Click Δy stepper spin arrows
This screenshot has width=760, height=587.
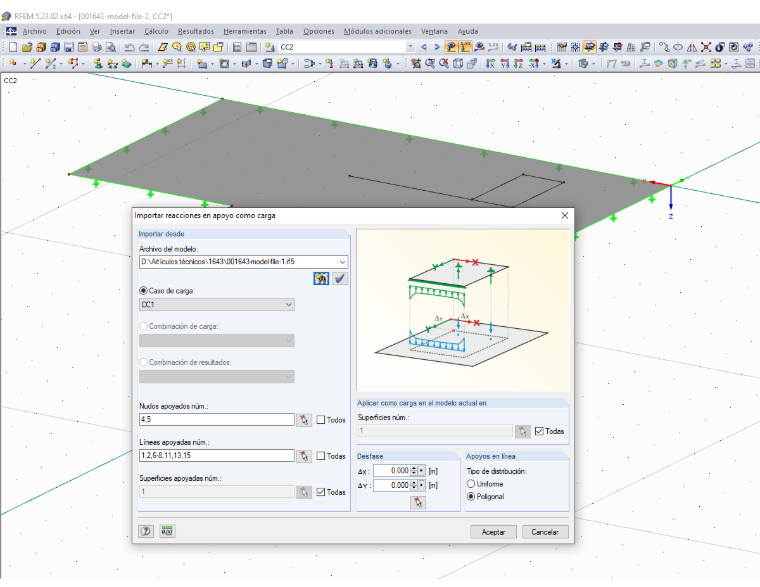[413, 485]
